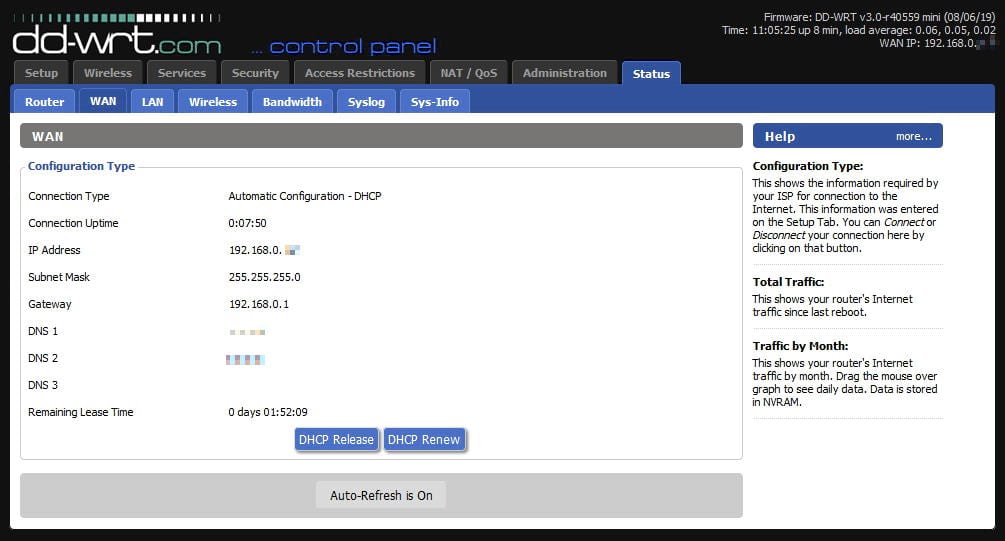Click the DHCP Release button

click(x=336, y=440)
